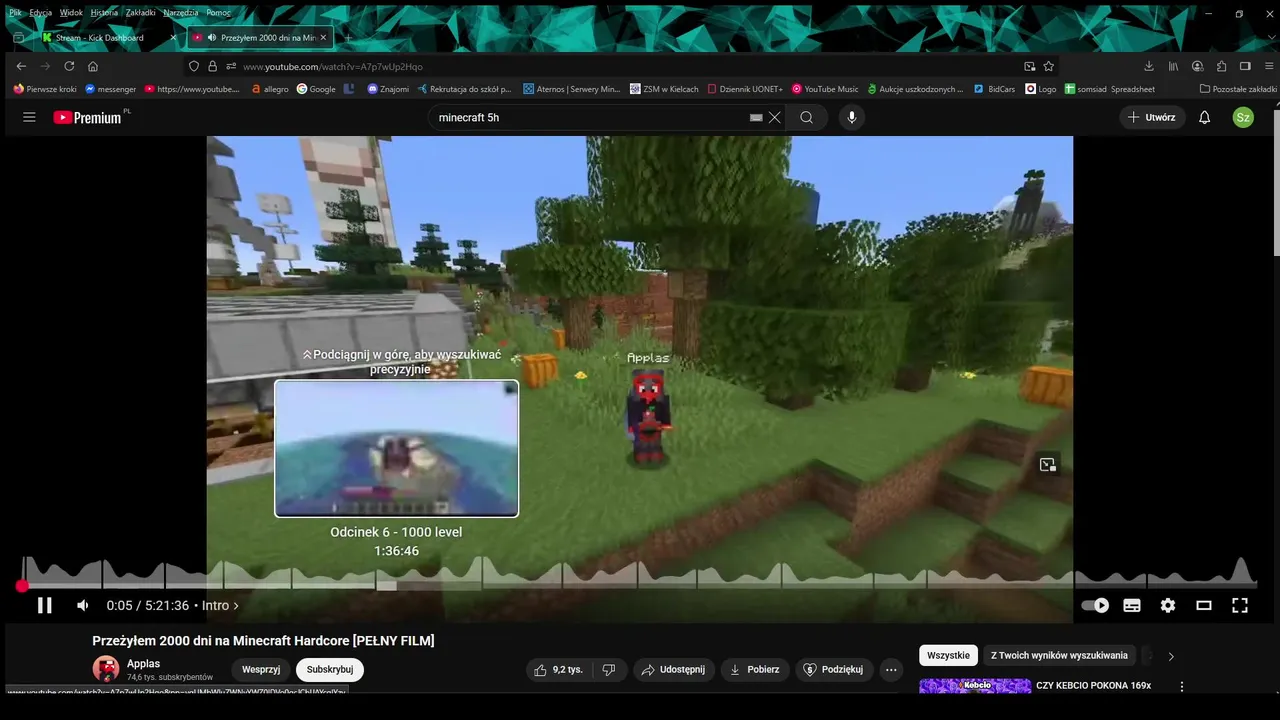1280x720 pixels.
Task: Open the on-screen keyboard icon in search
Action: pos(756,117)
